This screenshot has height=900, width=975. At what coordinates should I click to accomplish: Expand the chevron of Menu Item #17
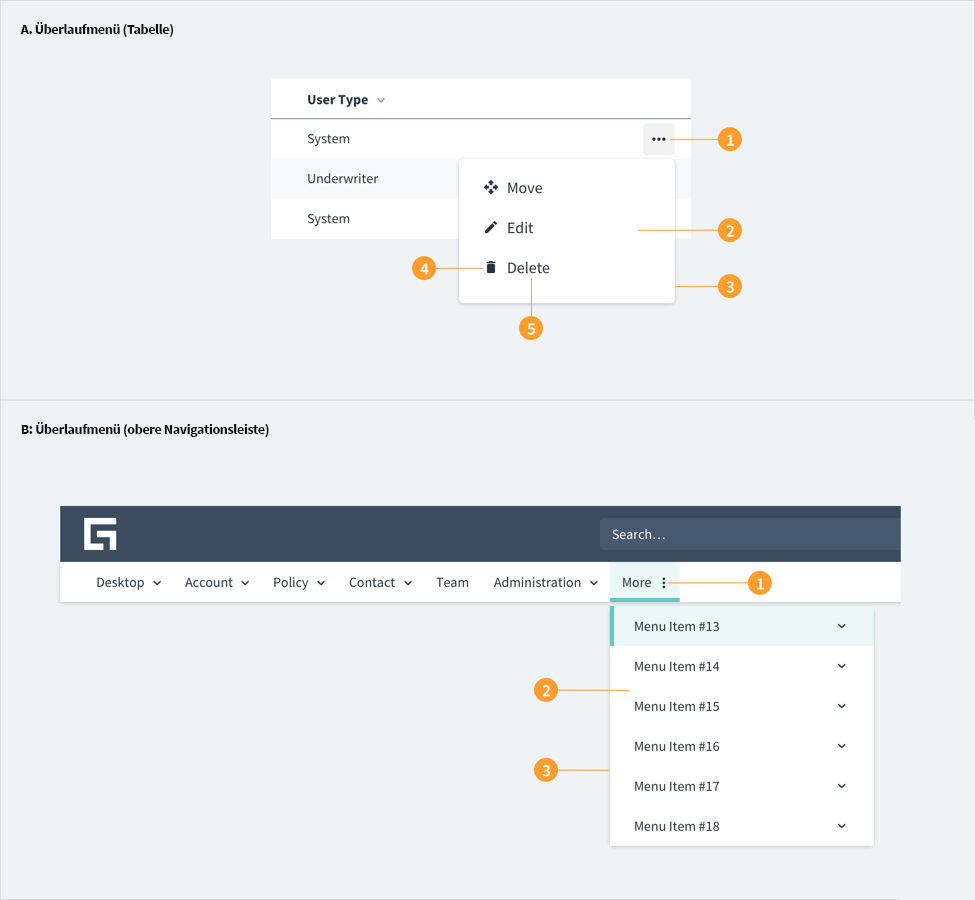pos(842,786)
